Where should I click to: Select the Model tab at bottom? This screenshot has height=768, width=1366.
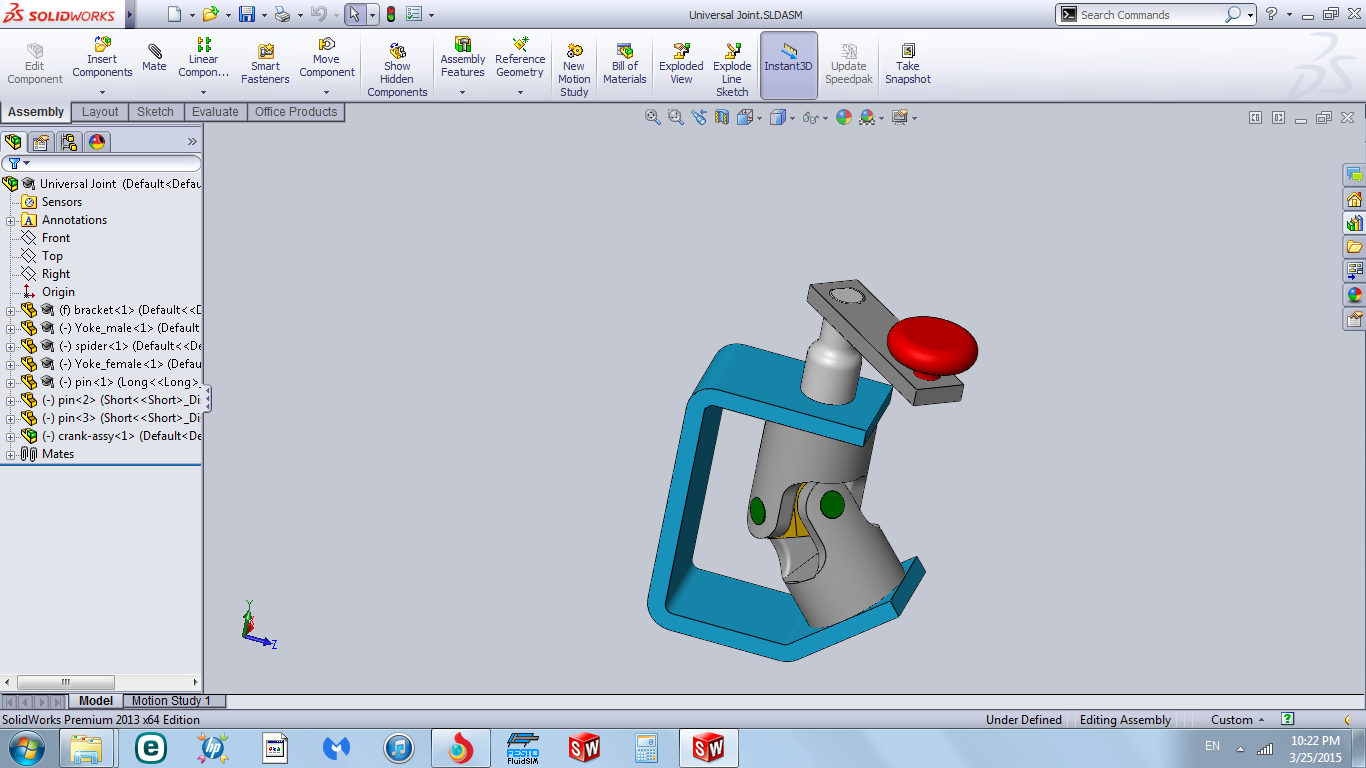point(96,701)
